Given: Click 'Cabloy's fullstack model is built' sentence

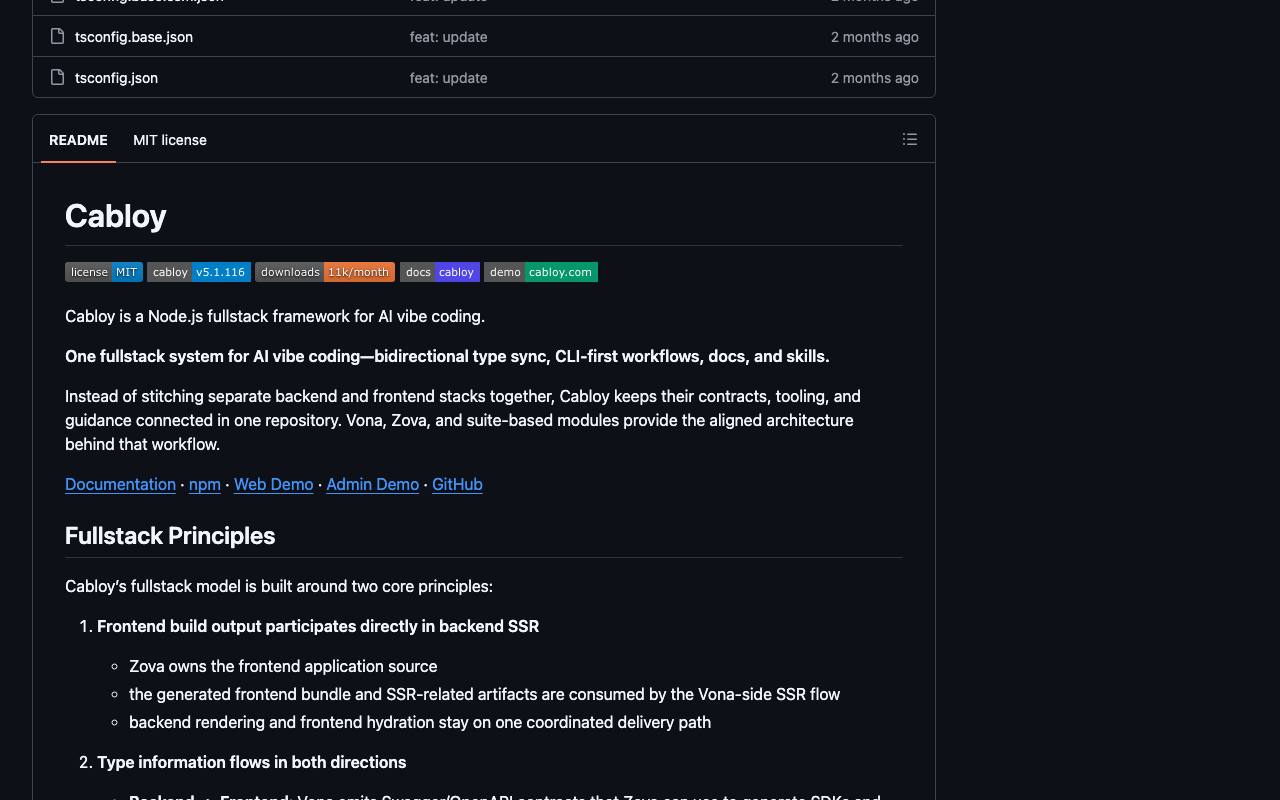Looking at the screenshot, I should pyautogui.click(x=279, y=586).
